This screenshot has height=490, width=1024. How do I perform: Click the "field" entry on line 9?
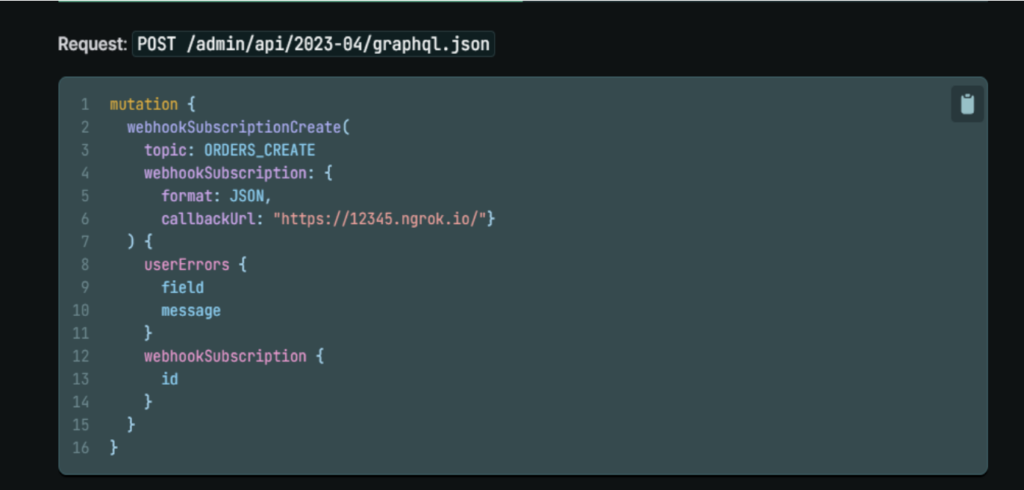point(182,288)
